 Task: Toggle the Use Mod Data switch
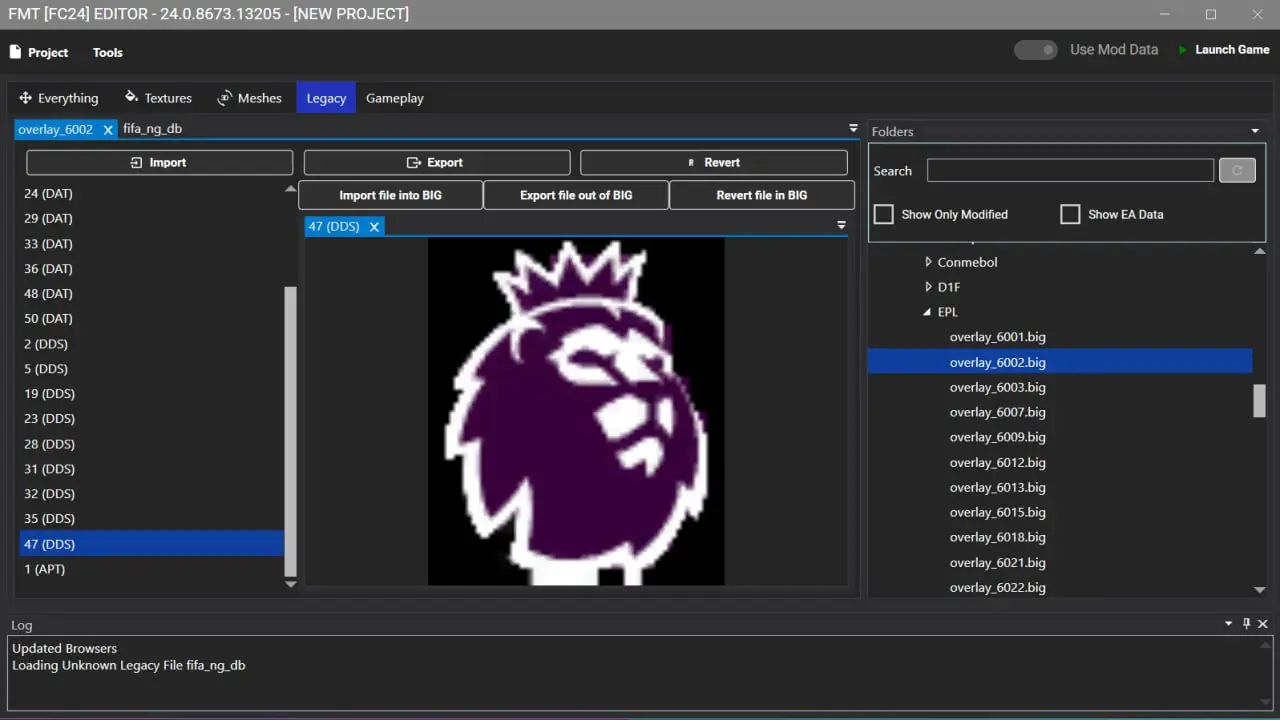click(1036, 50)
